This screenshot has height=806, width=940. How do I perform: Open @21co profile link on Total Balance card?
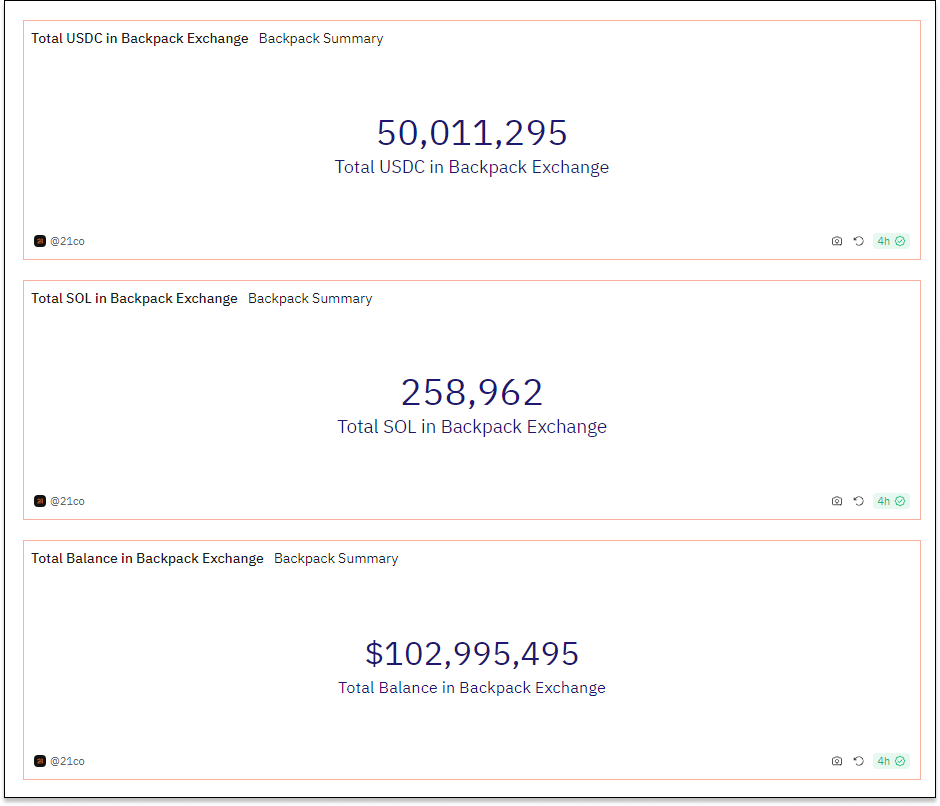click(67, 761)
